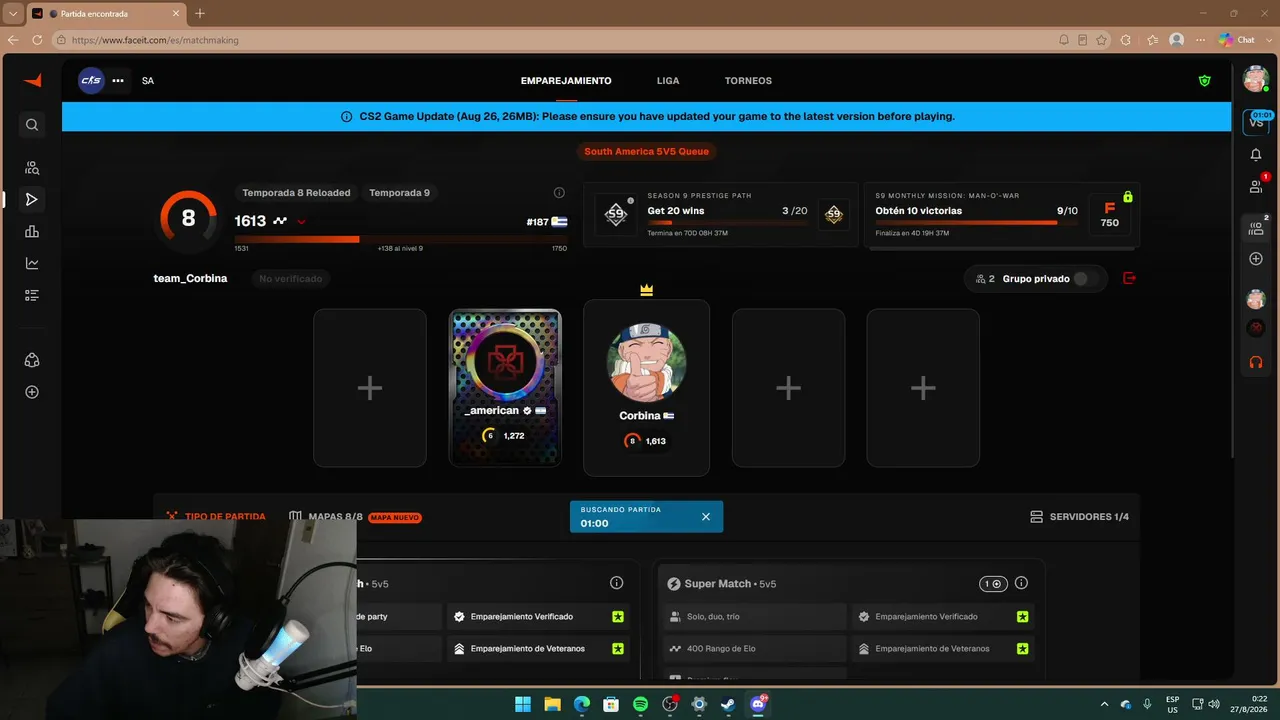Click the empty party slot right of Corbina
1280x720 pixels.
788,388
